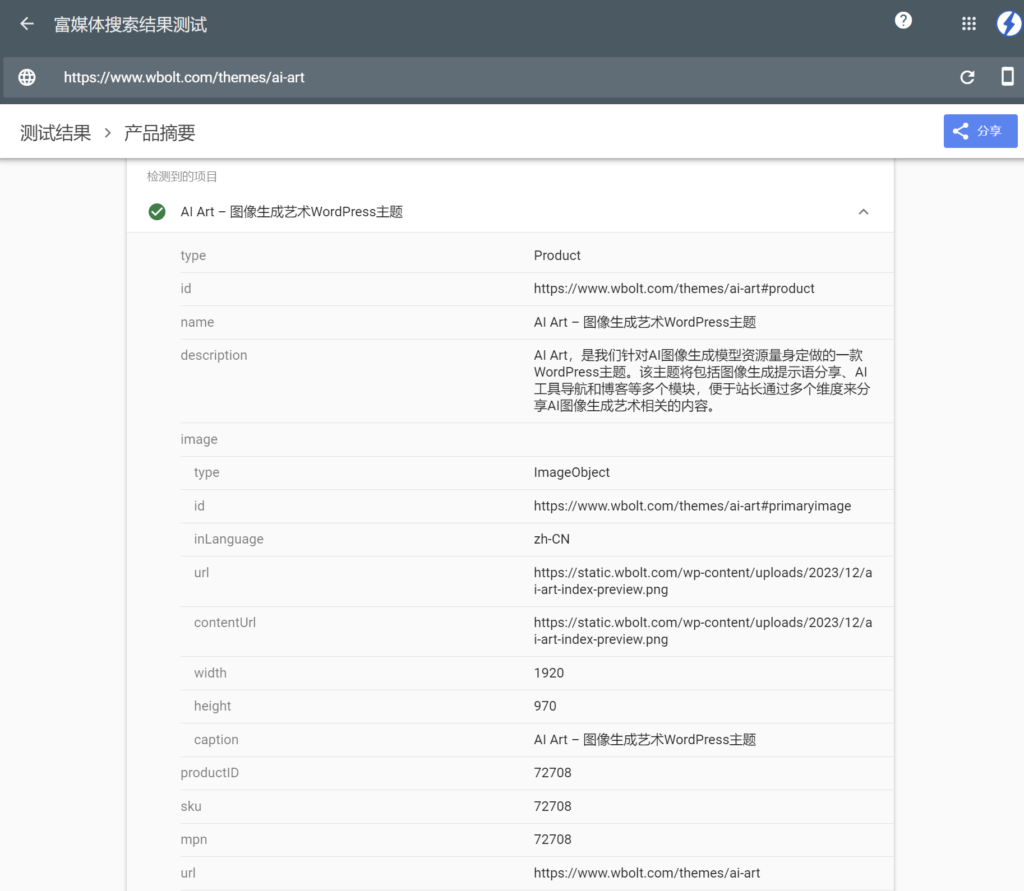Click the green checkmark next to detected item
Image resolution: width=1024 pixels, height=891 pixels.
157,212
